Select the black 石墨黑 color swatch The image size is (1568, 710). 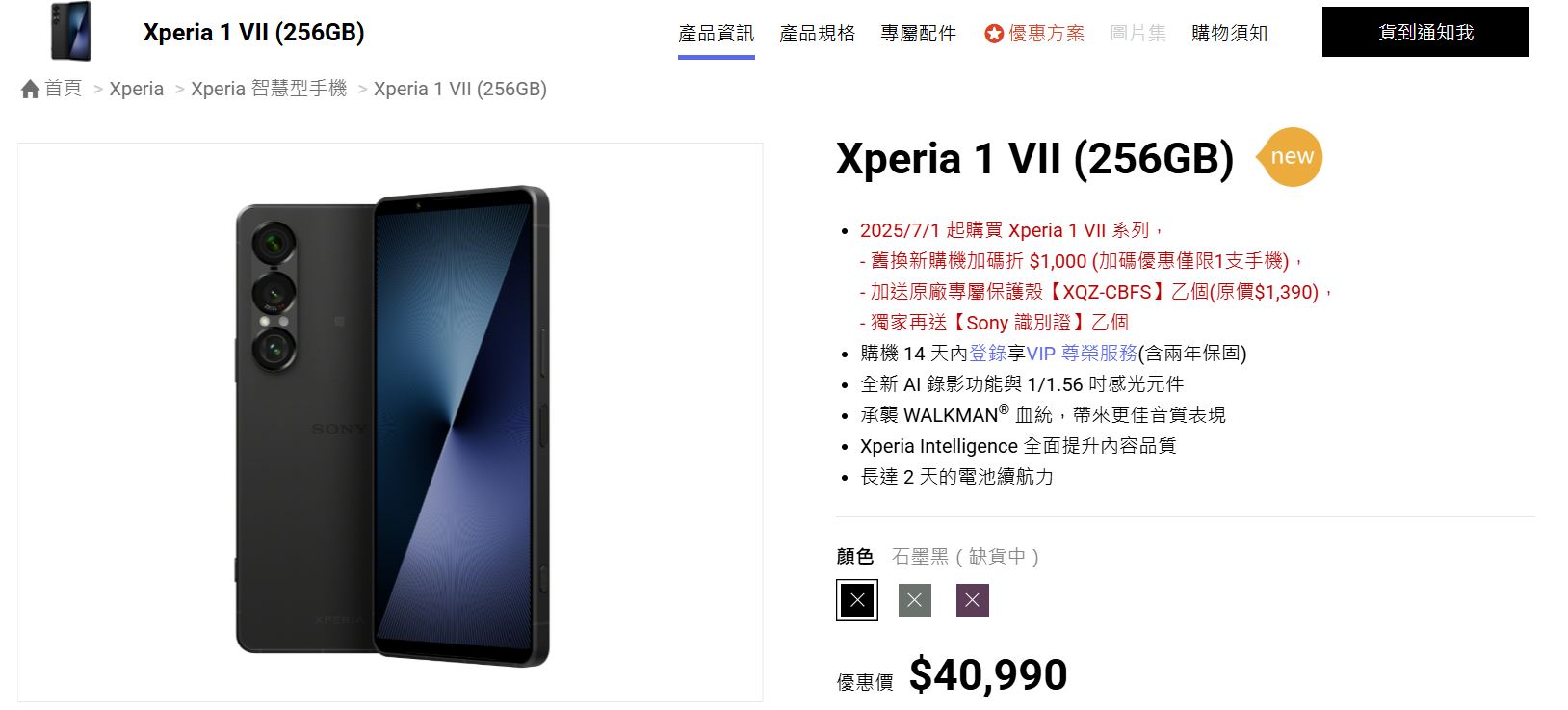coord(857,600)
